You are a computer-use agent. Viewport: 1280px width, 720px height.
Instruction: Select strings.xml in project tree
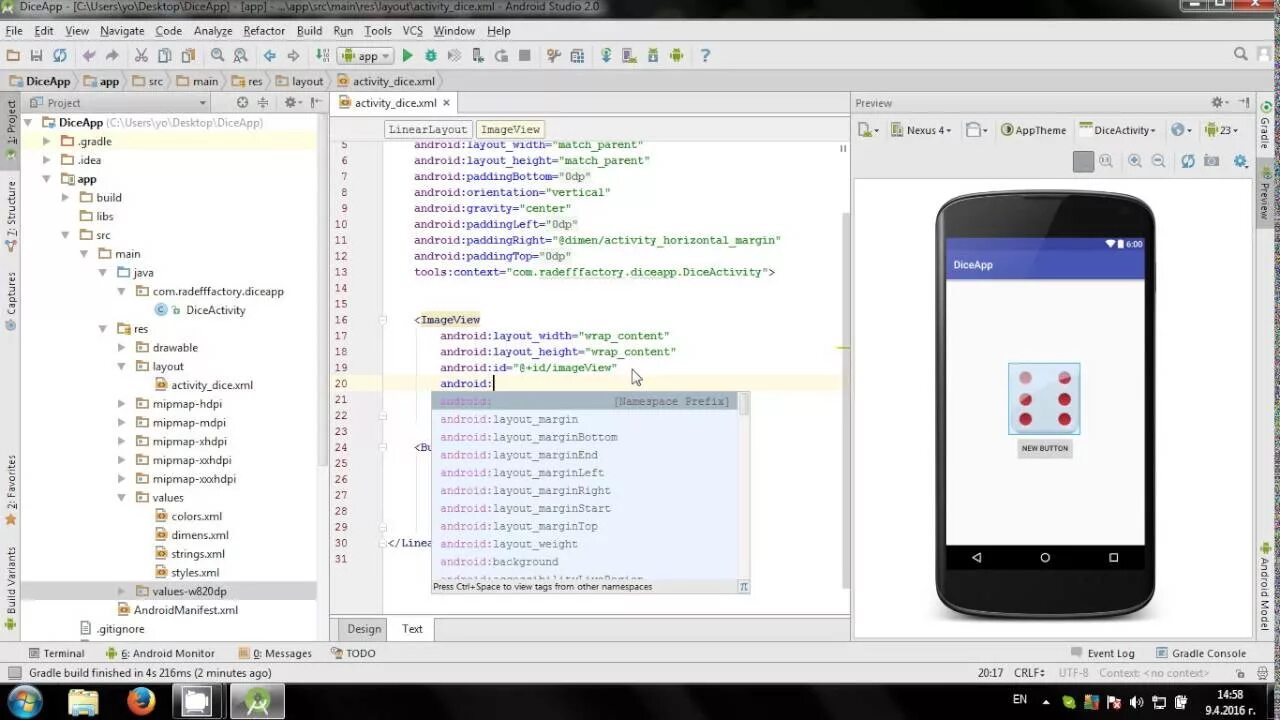tap(197, 554)
